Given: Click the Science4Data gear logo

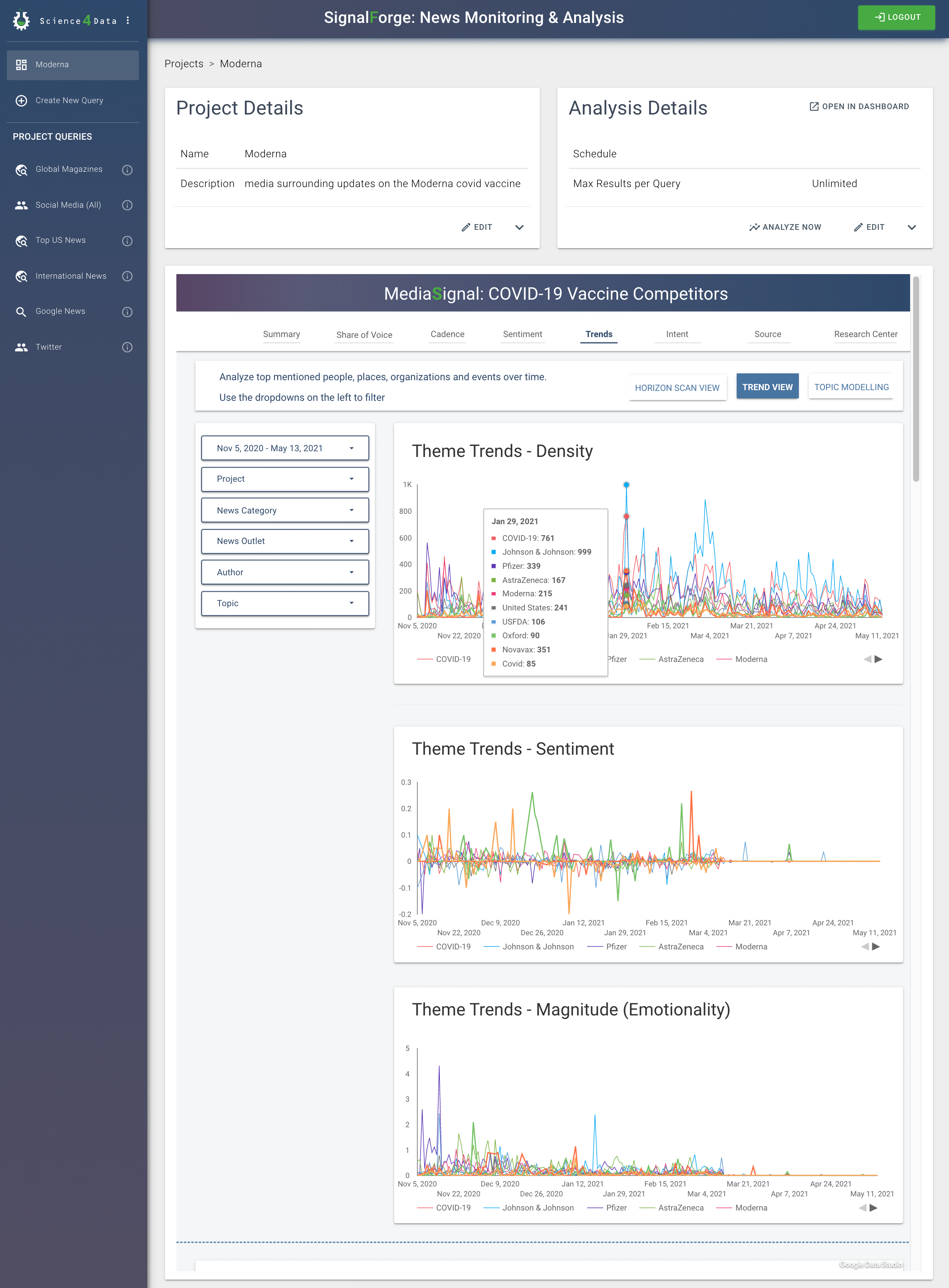Looking at the screenshot, I should [x=21, y=21].
